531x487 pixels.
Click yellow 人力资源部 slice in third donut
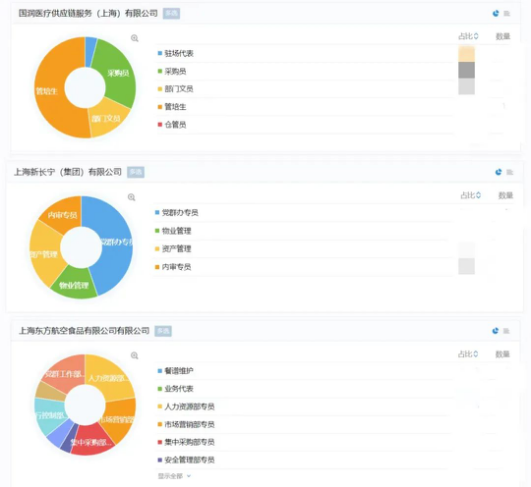pos(110,377)
